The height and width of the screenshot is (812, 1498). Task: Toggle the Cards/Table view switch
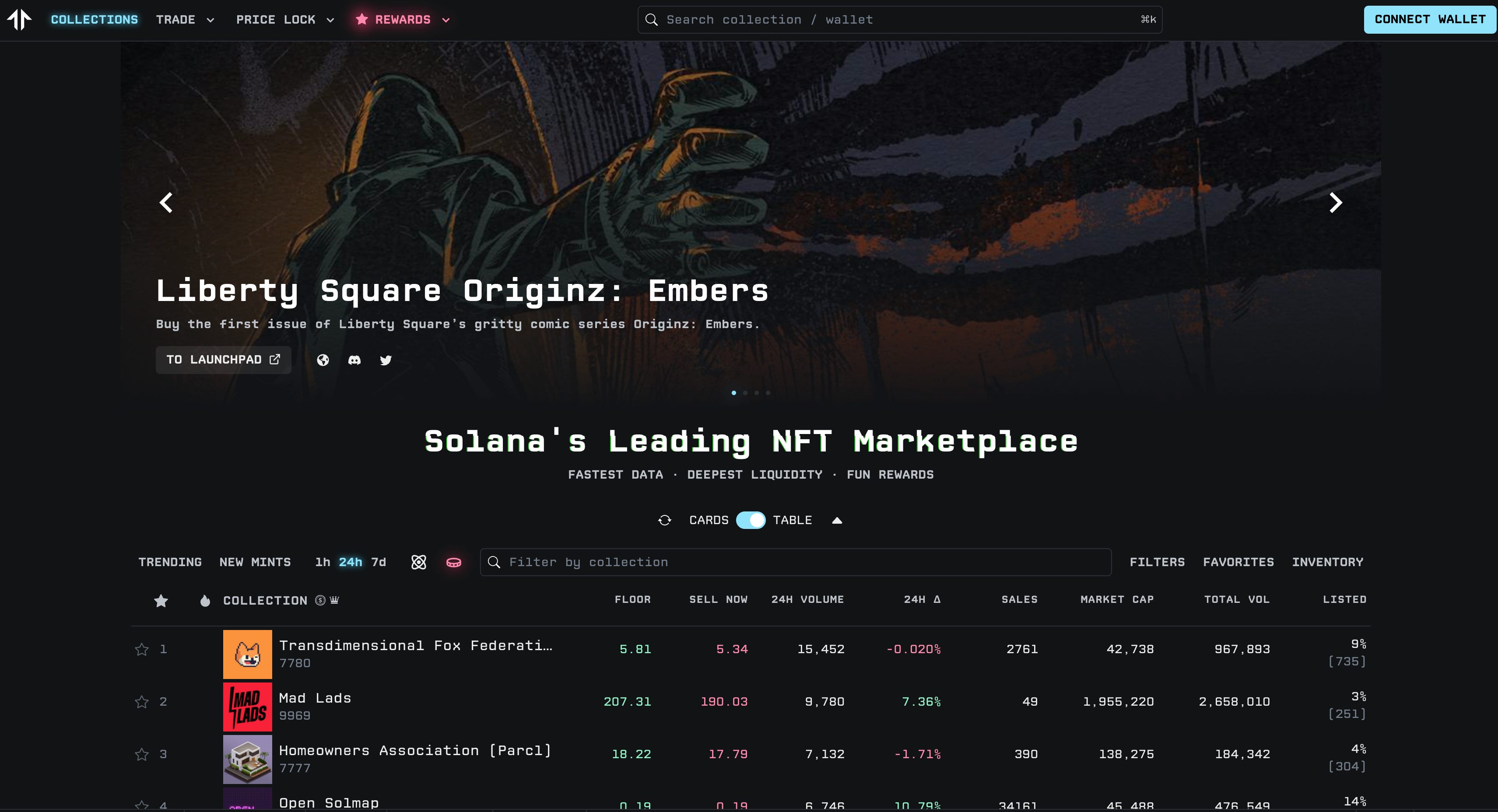pos(750,520)
